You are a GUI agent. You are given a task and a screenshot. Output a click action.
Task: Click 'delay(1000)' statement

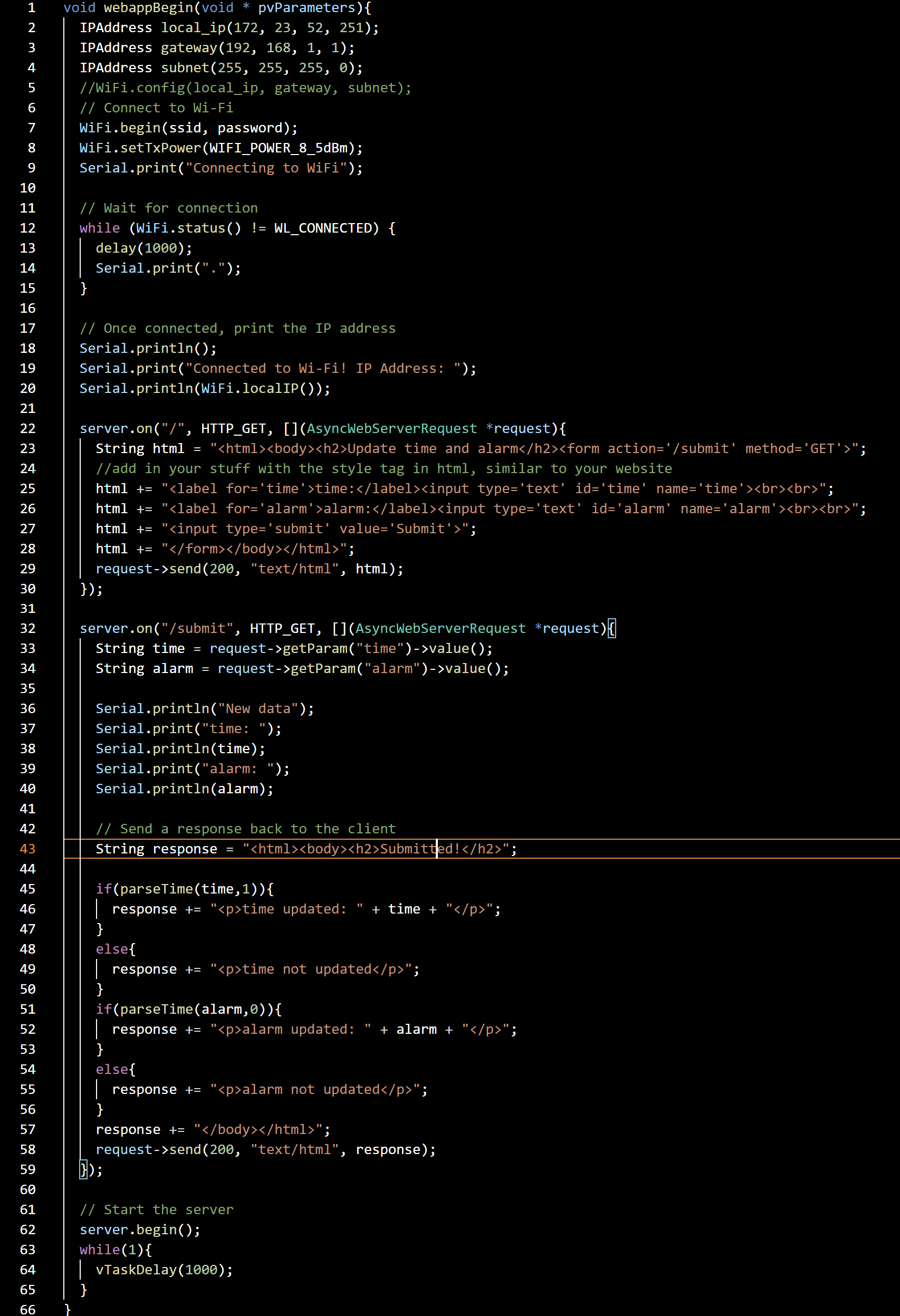coord(144,248)
